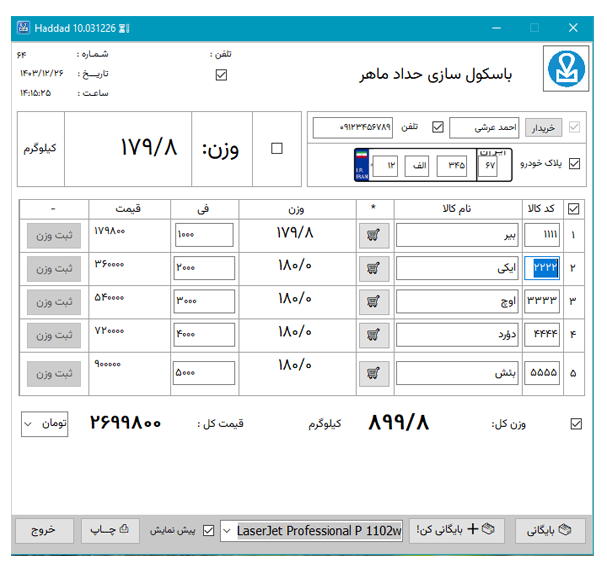Click the نام کالا column header
This screenshot has height=578, width=607.
click(457, 209)
